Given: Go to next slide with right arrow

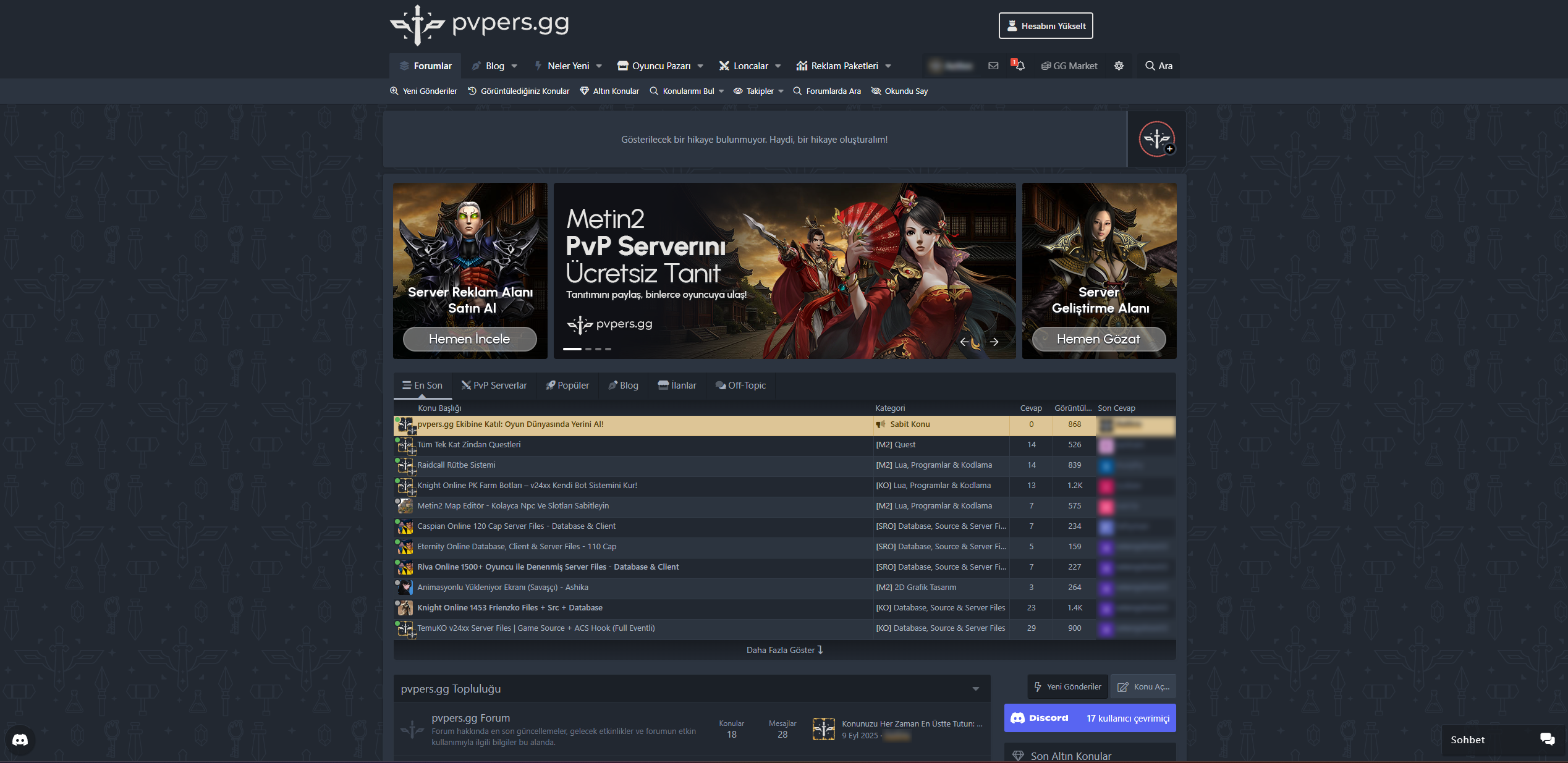Looking at the screenshot, I should (x=994, y=342).
